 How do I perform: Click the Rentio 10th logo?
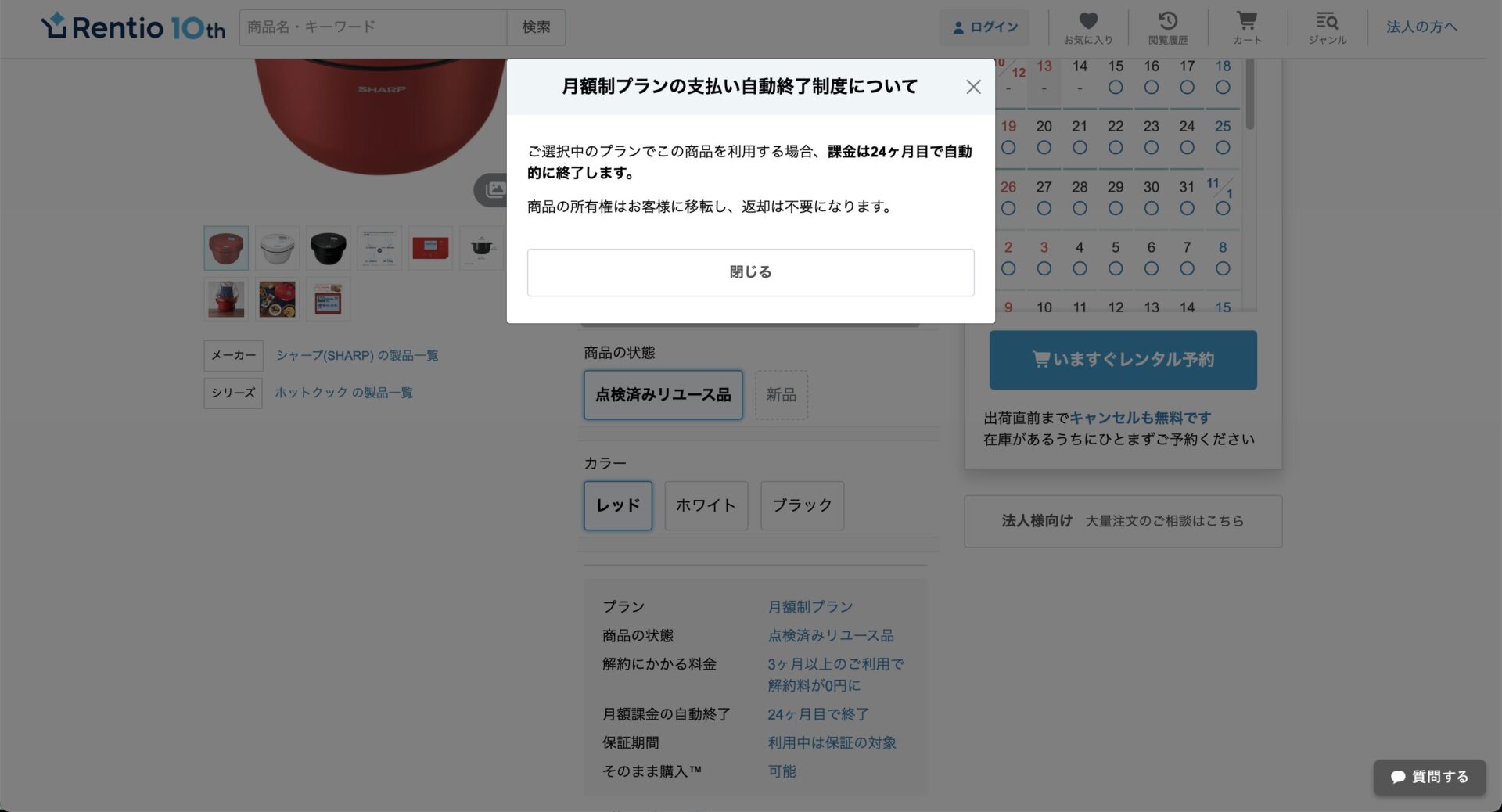point(133,27)
